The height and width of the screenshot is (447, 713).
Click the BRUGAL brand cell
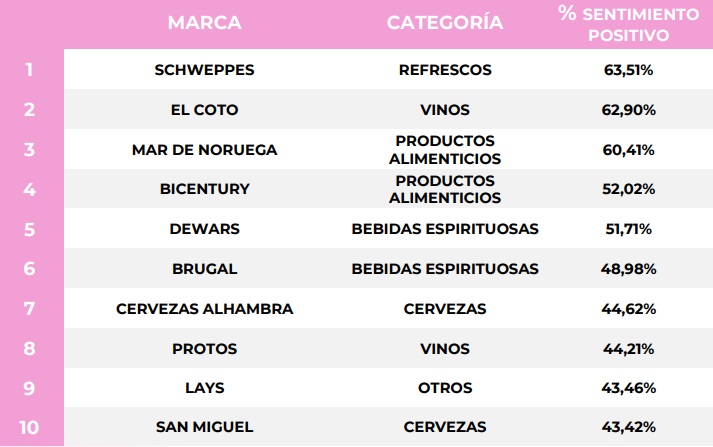point(204,269)
